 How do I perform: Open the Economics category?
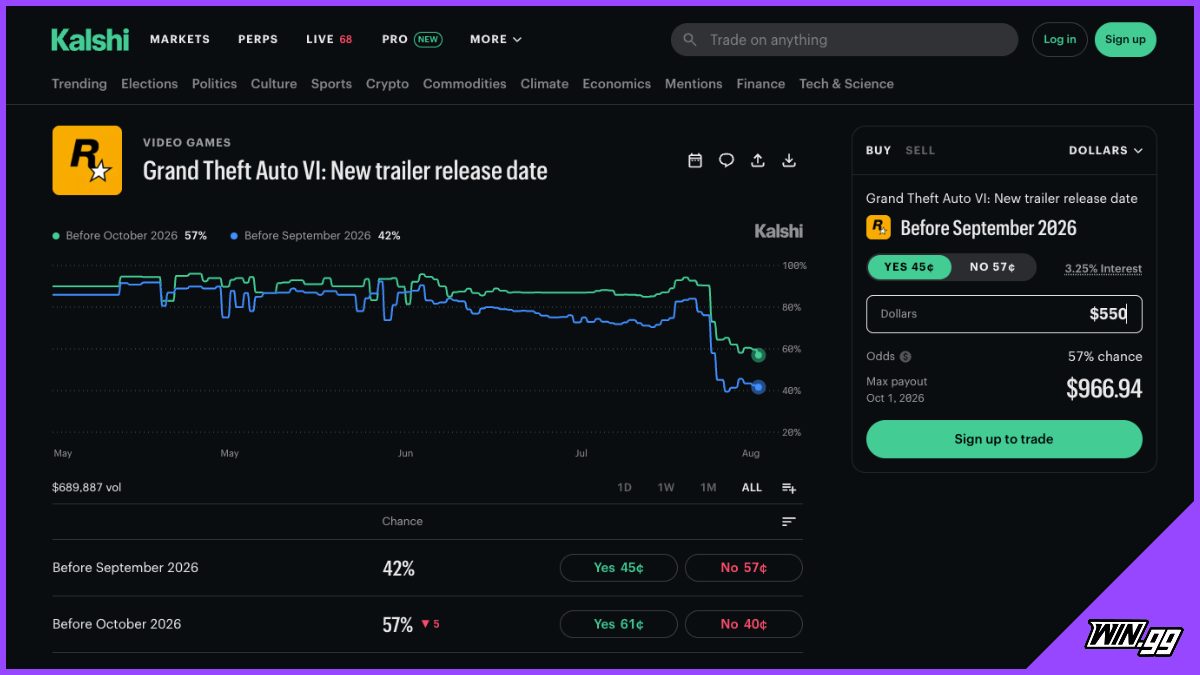(616, 84)
